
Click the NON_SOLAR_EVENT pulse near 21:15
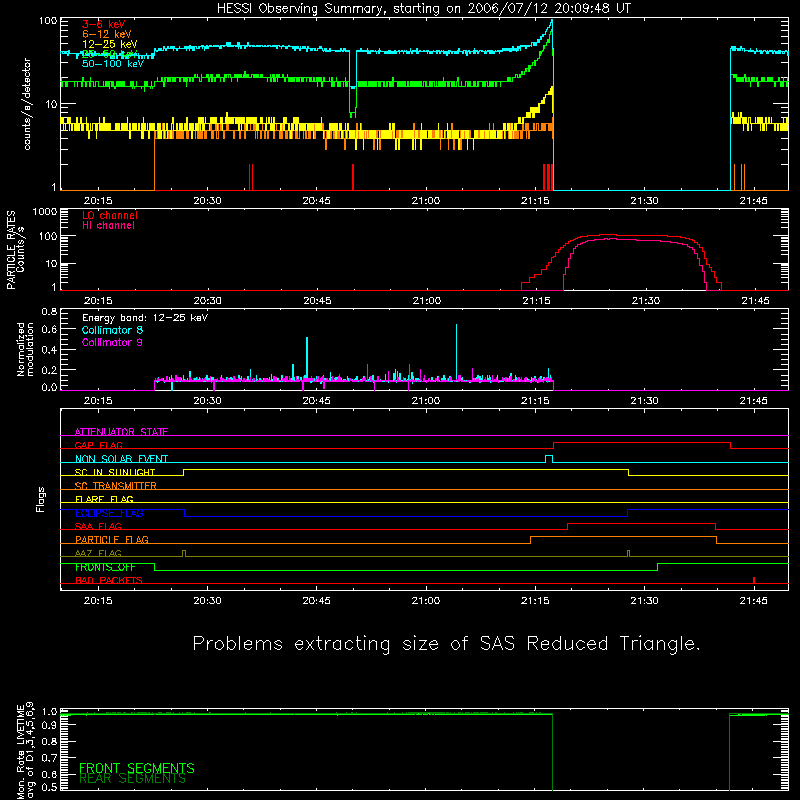549,459
